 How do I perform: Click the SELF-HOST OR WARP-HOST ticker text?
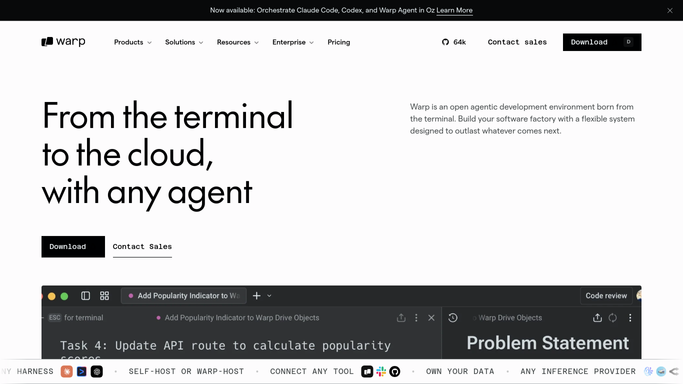[x=186, y=371]
